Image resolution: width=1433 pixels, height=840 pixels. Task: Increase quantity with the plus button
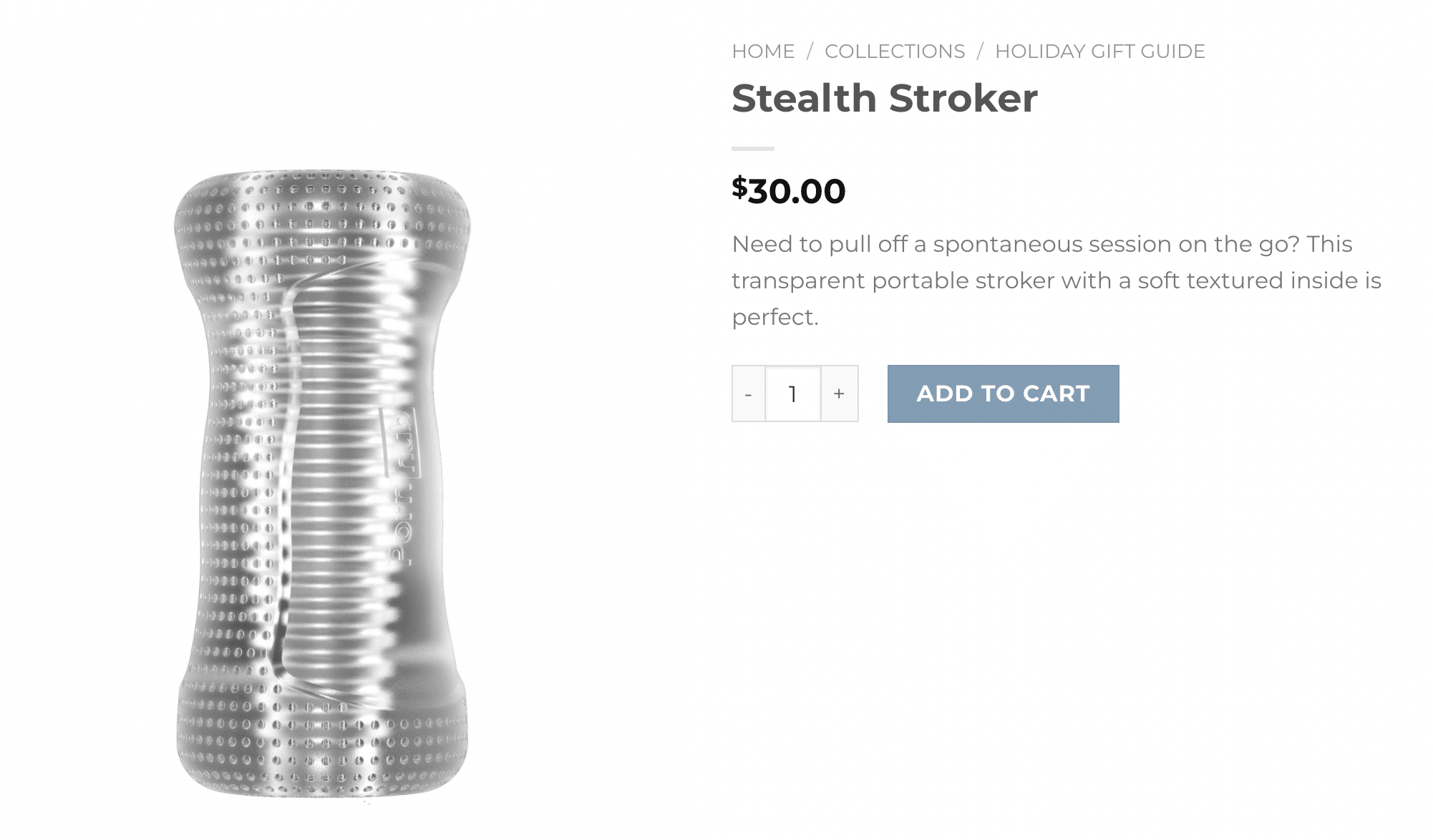[x=840, y=394]
